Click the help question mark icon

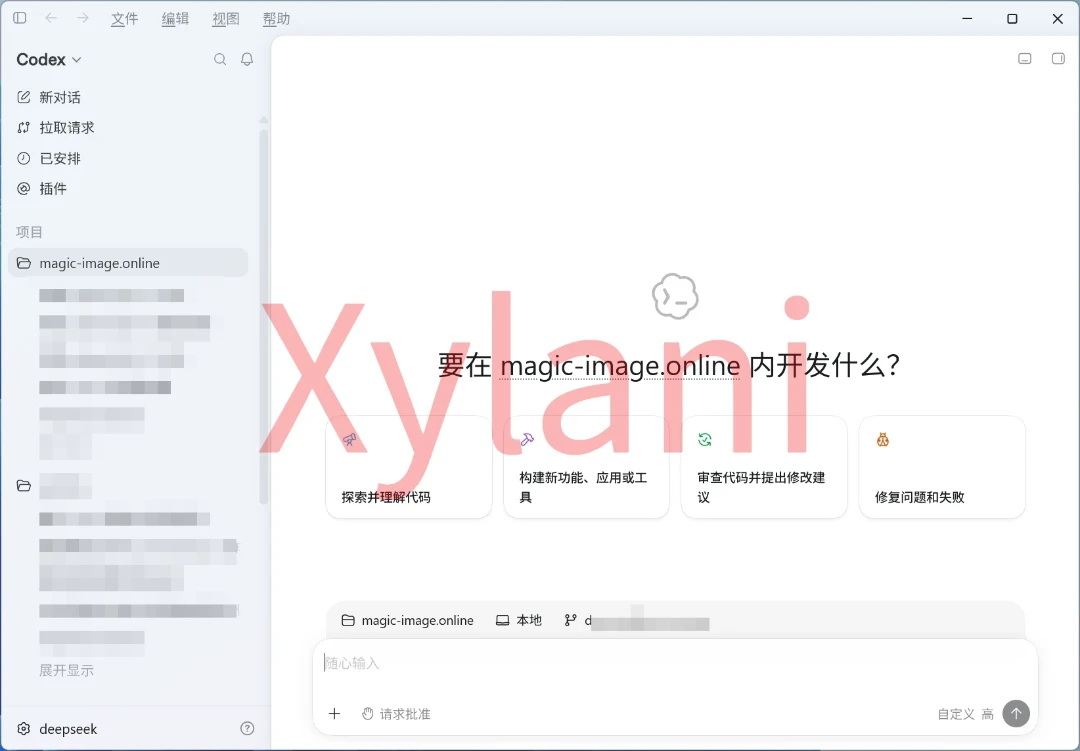tap(247, 728)
